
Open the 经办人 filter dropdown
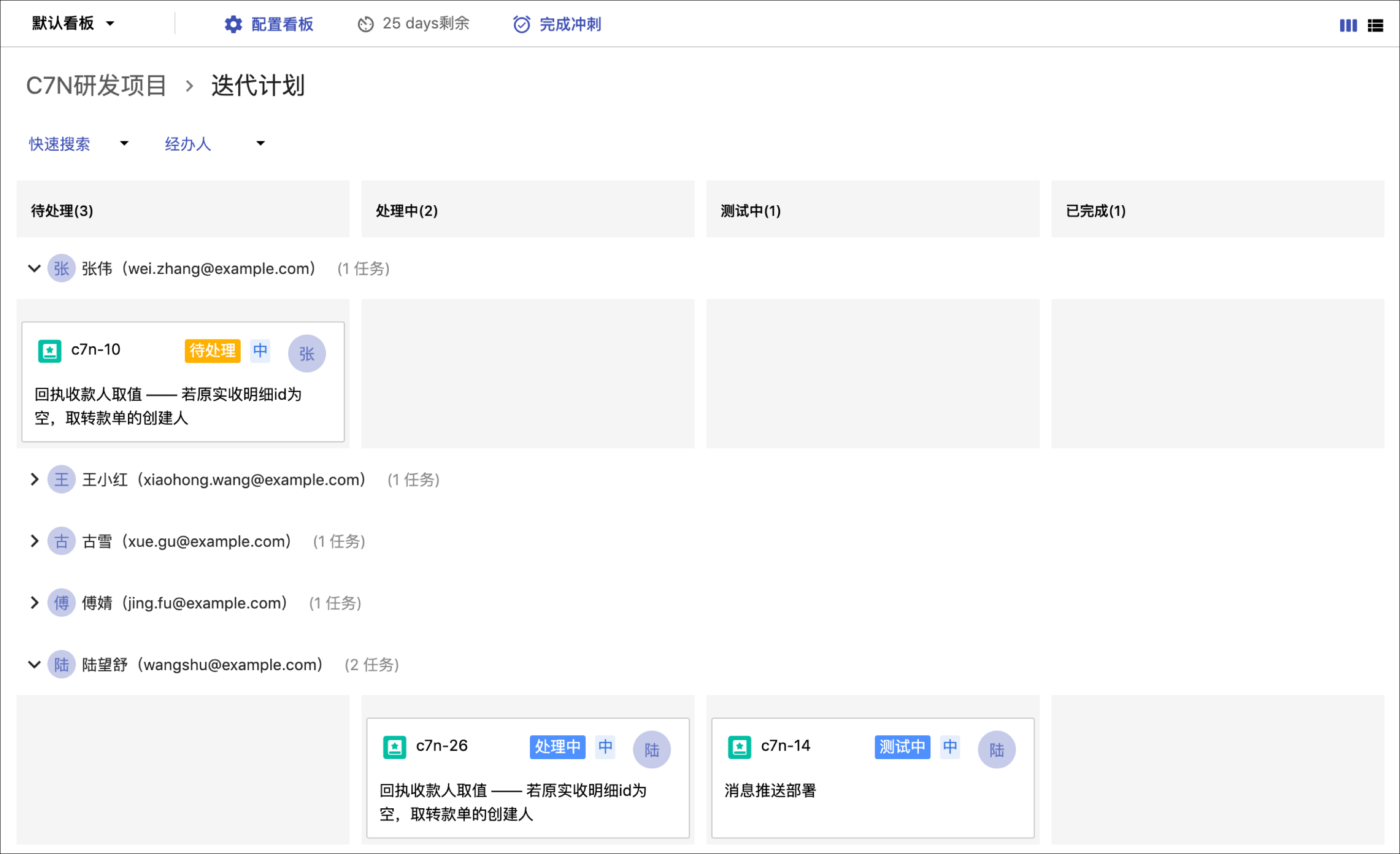(x=215, y=143)
